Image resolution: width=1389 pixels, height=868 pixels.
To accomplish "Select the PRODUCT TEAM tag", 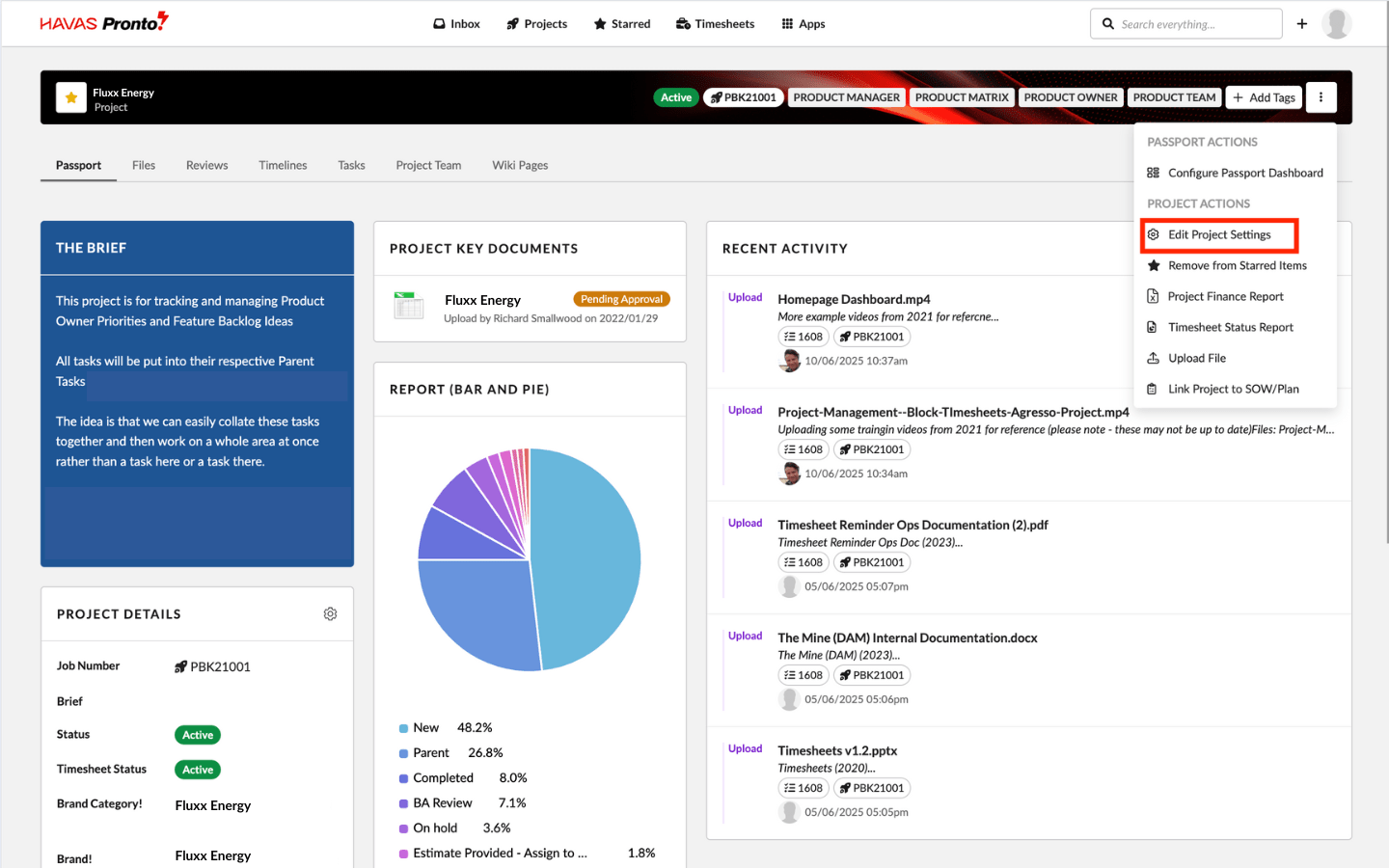I will tap(1174, 97).
